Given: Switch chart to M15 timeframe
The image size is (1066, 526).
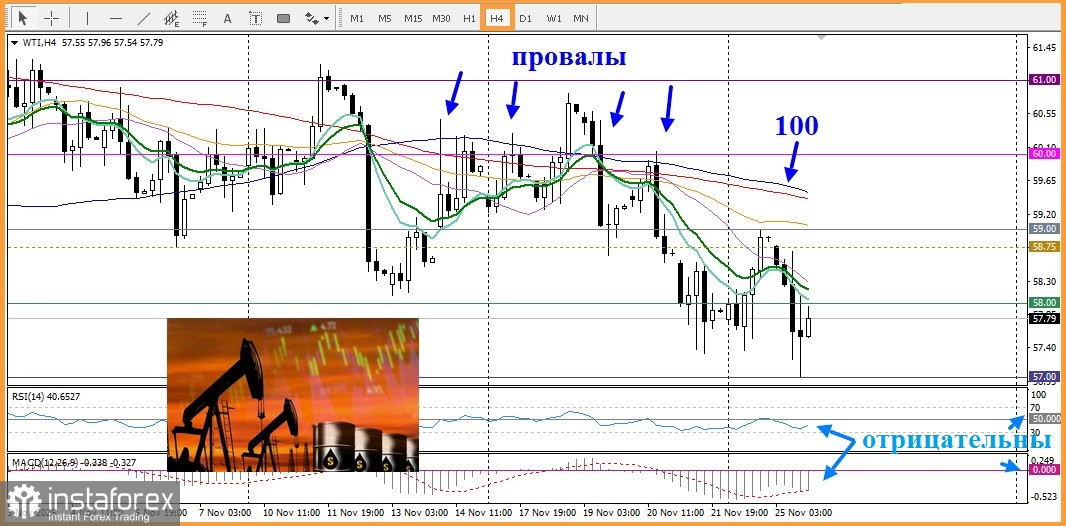Looking at the screenshot, I should pos(413,18).
